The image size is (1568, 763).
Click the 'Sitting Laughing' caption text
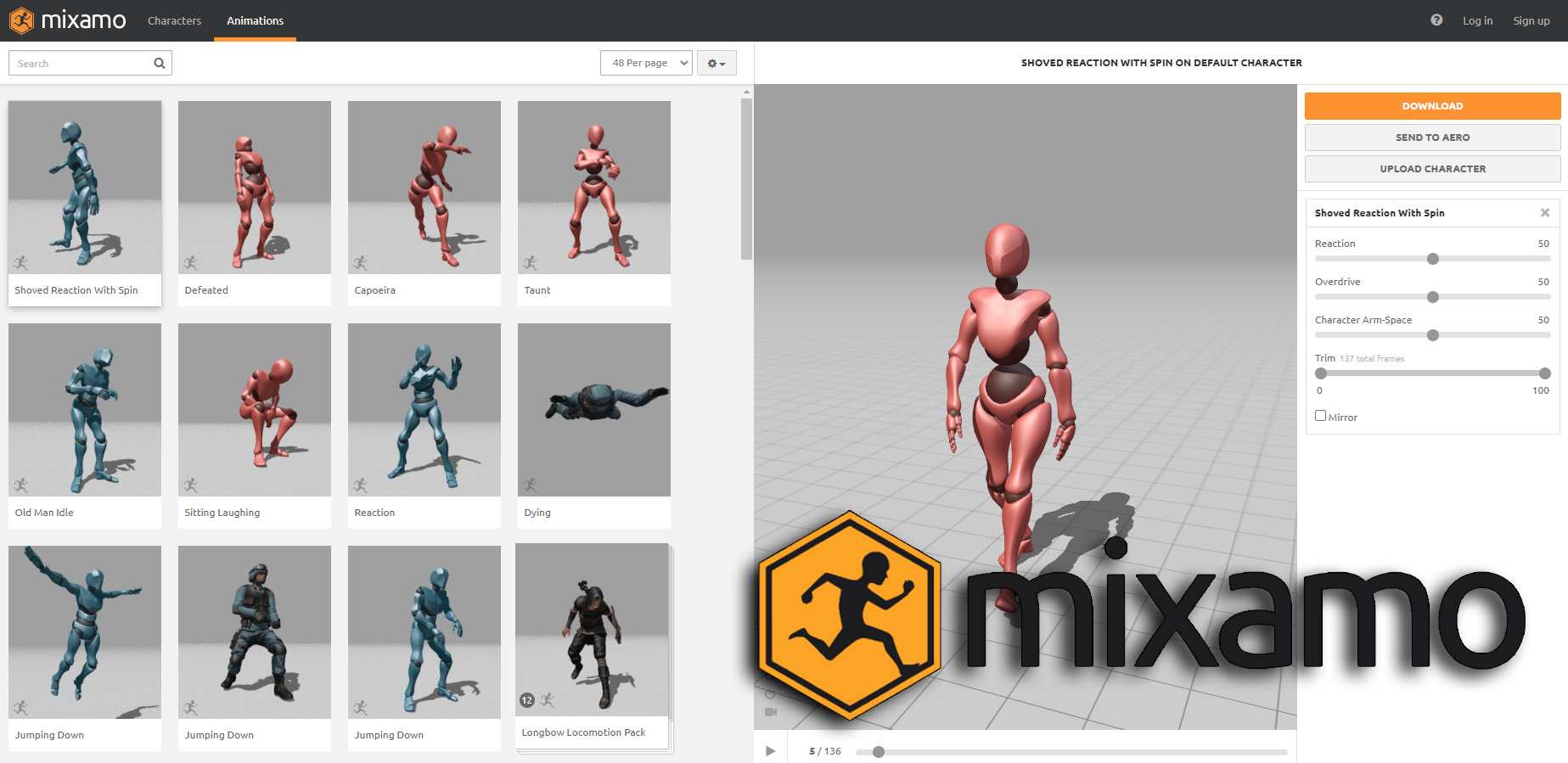tap(222, 513)
